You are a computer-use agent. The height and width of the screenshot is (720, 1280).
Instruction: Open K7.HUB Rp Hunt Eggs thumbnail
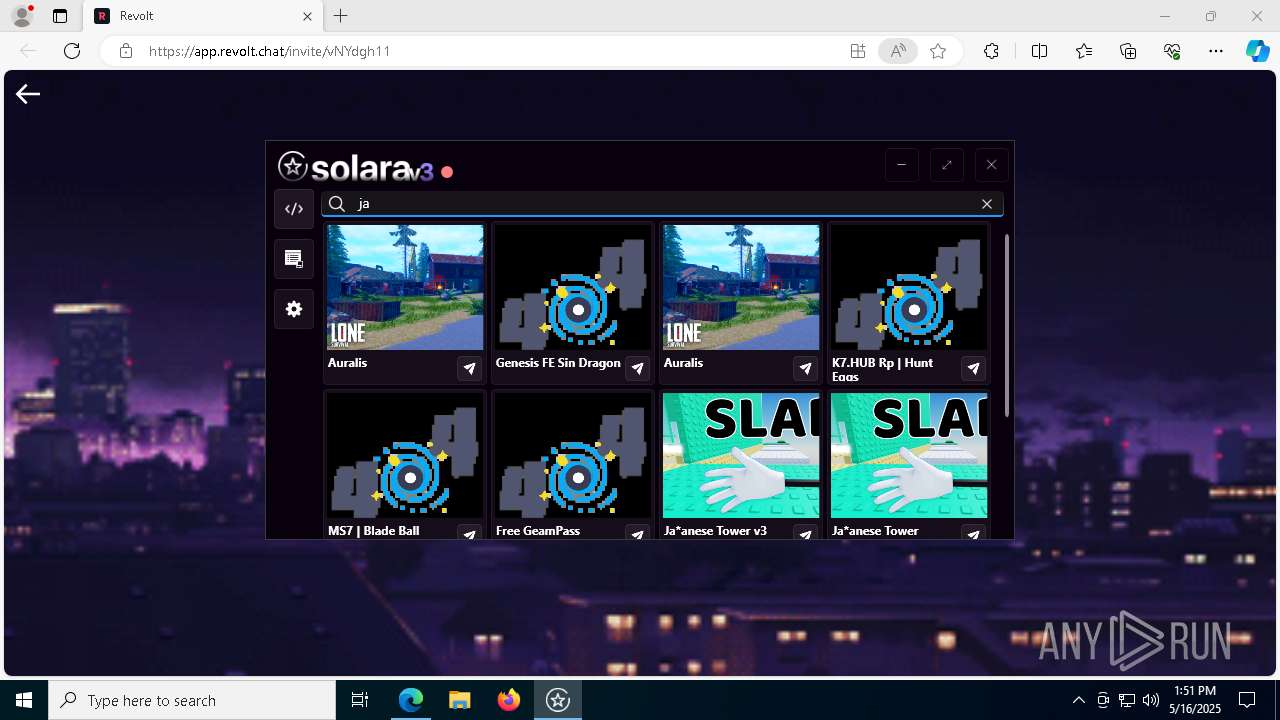909,287
